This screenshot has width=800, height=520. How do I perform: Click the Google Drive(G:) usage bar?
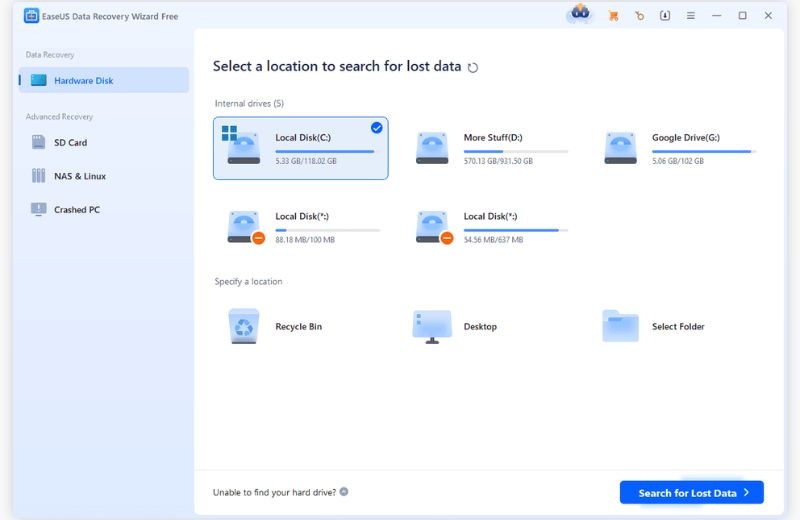click(x=704, y=152)
